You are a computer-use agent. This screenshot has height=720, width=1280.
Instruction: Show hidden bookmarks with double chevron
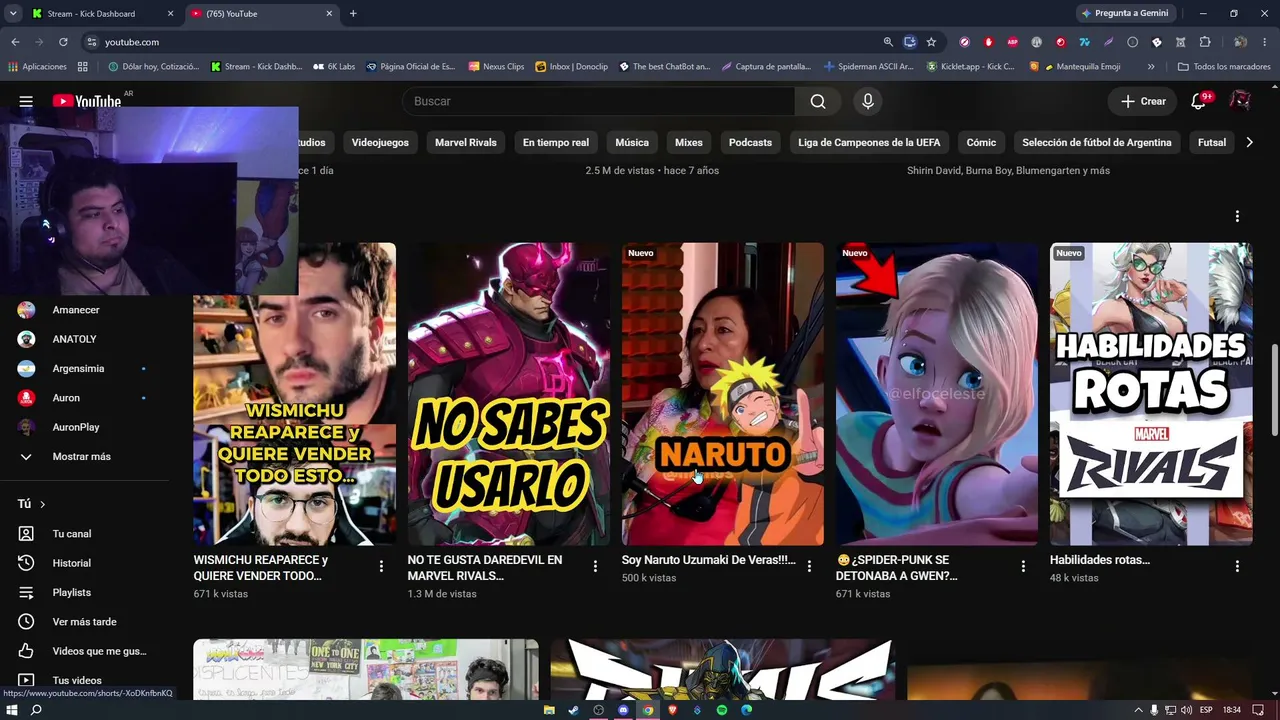[x=1151, y=67]
